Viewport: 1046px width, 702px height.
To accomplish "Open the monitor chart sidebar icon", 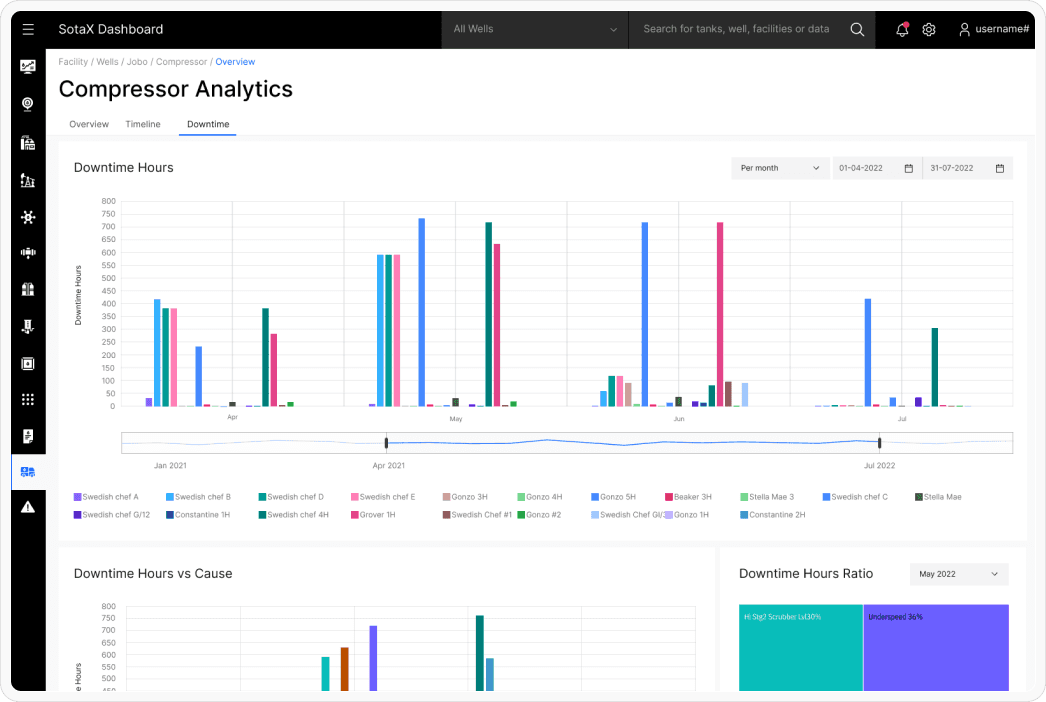I will click(28, 67).
